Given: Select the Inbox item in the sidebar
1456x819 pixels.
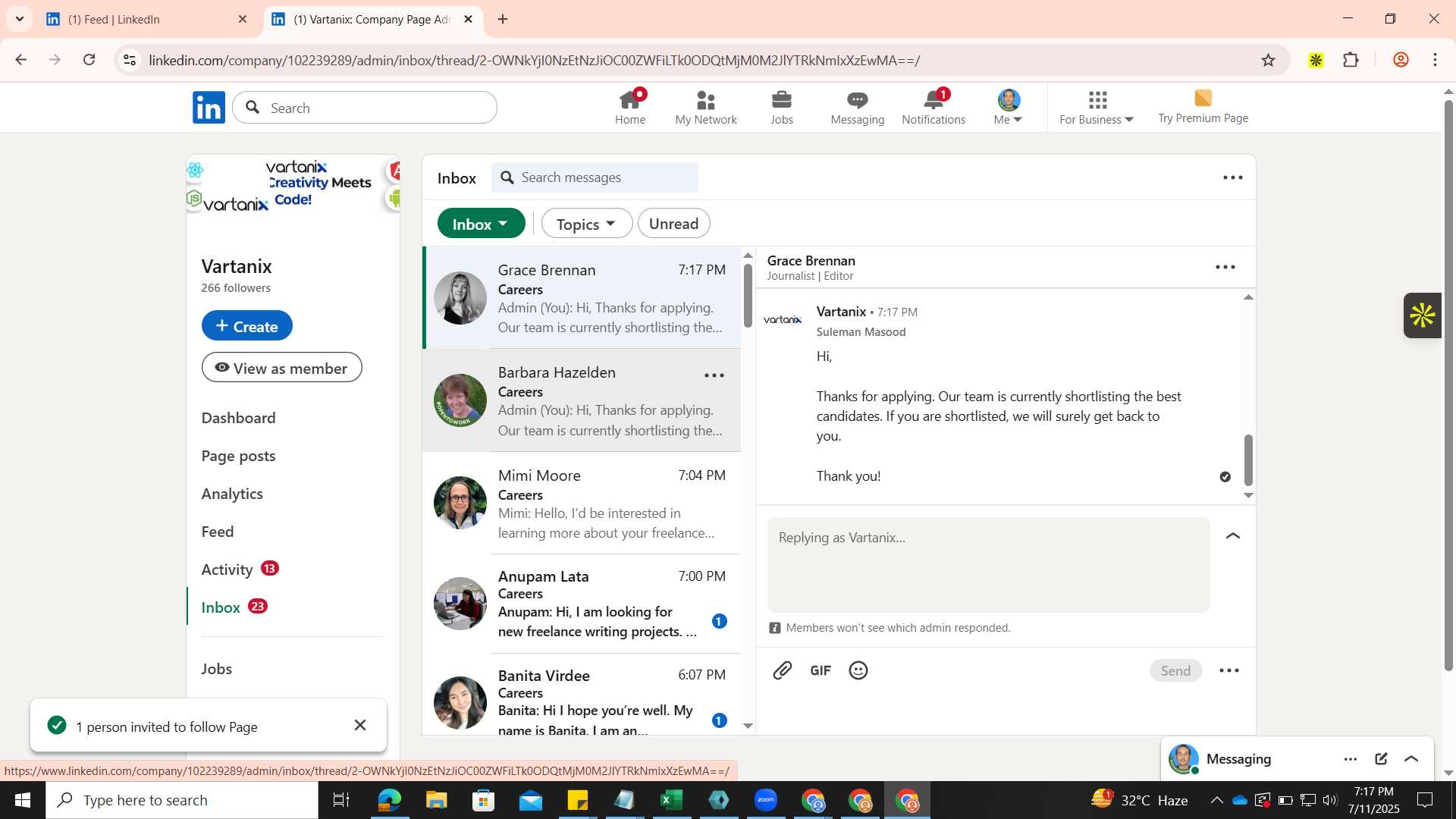Looking at the screenshot, I should click(221, 607).
